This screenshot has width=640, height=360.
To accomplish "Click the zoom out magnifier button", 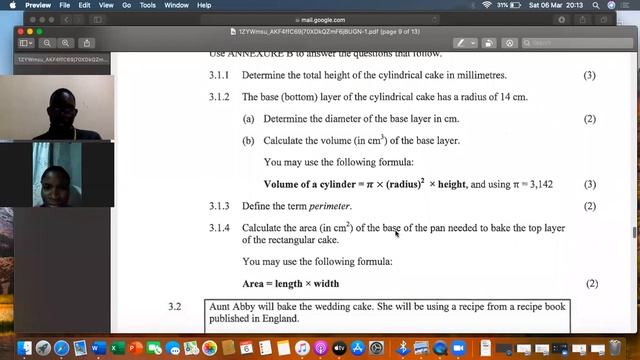I will point(47,43).
